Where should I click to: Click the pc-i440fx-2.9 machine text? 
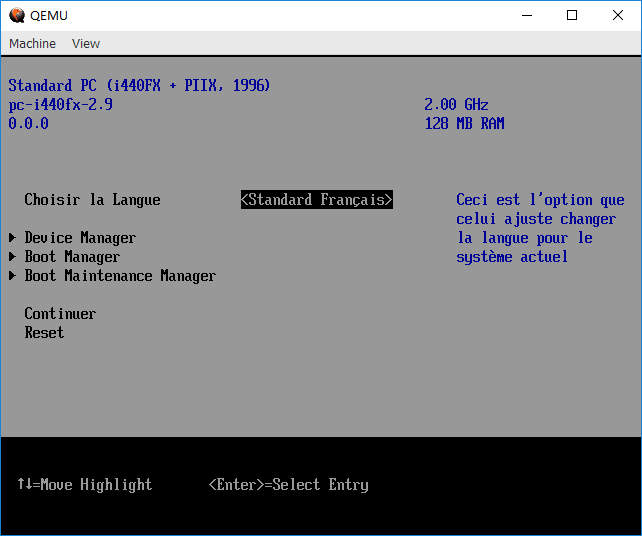click(x=60, y=104)
